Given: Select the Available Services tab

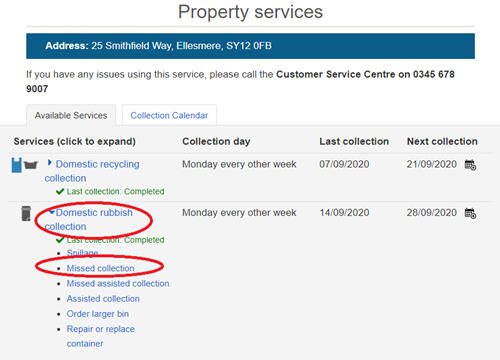Looking at the screenshot, I should point(71,115).
